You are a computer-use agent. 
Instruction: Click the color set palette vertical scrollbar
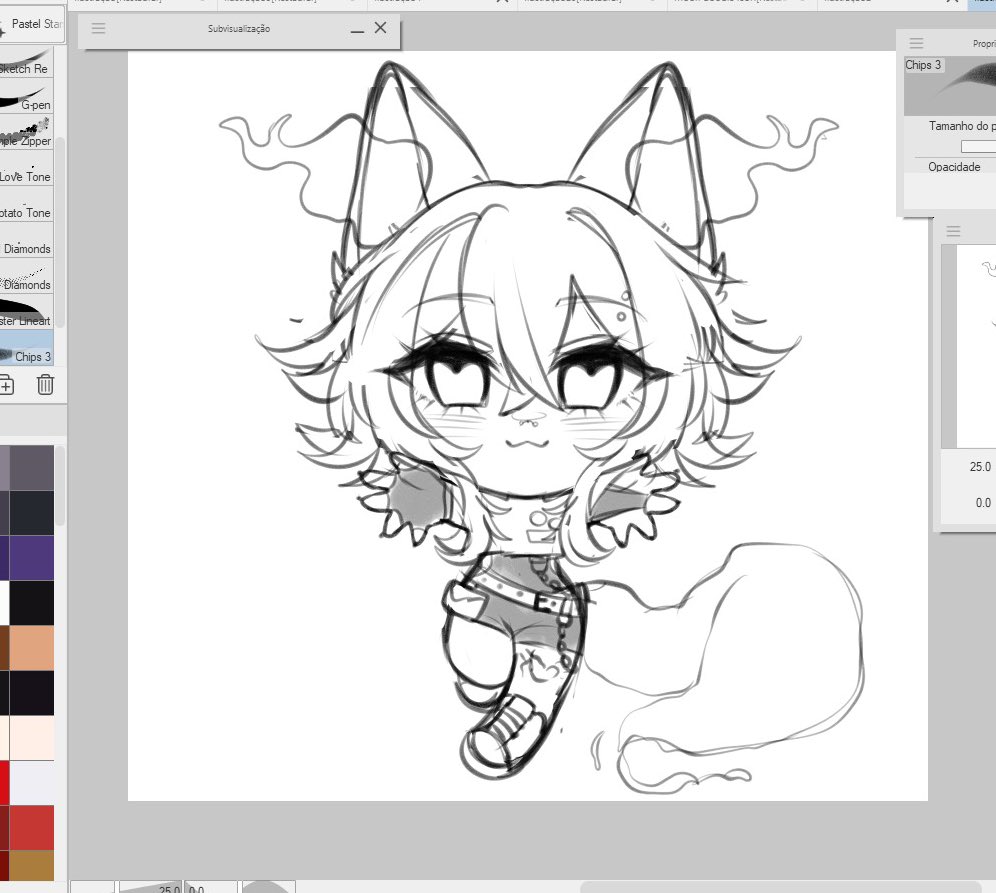click(x=60, y=486)
